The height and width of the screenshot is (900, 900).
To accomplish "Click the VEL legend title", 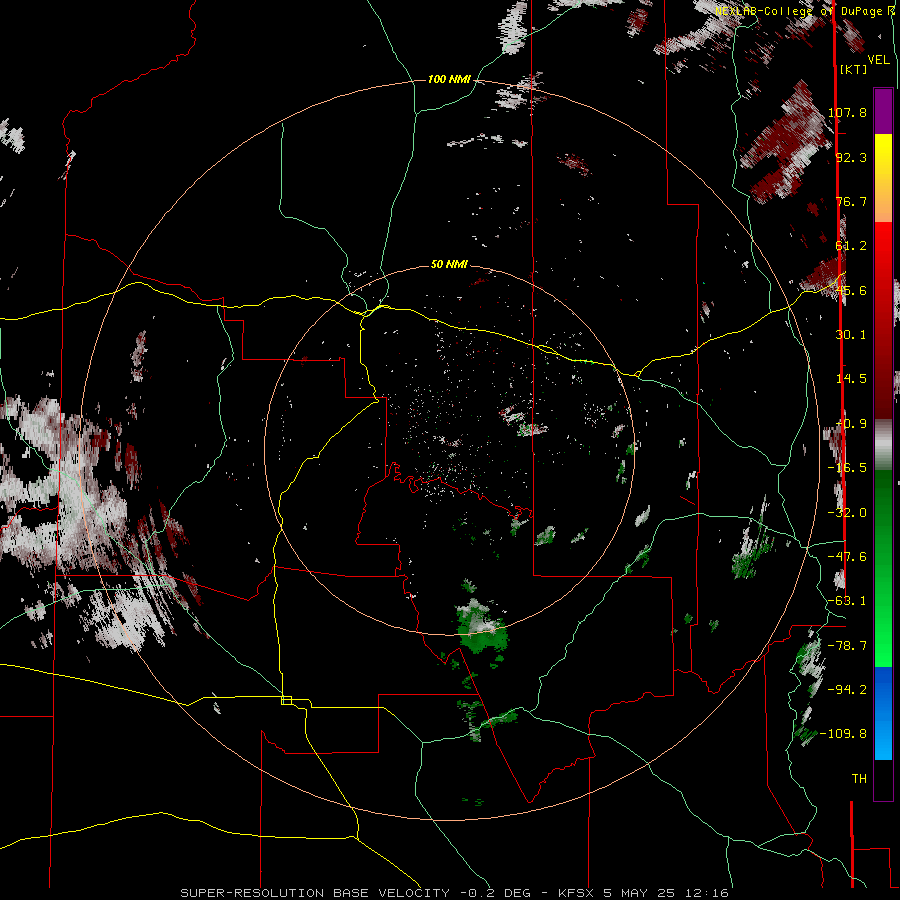I will tap(878, 60).
